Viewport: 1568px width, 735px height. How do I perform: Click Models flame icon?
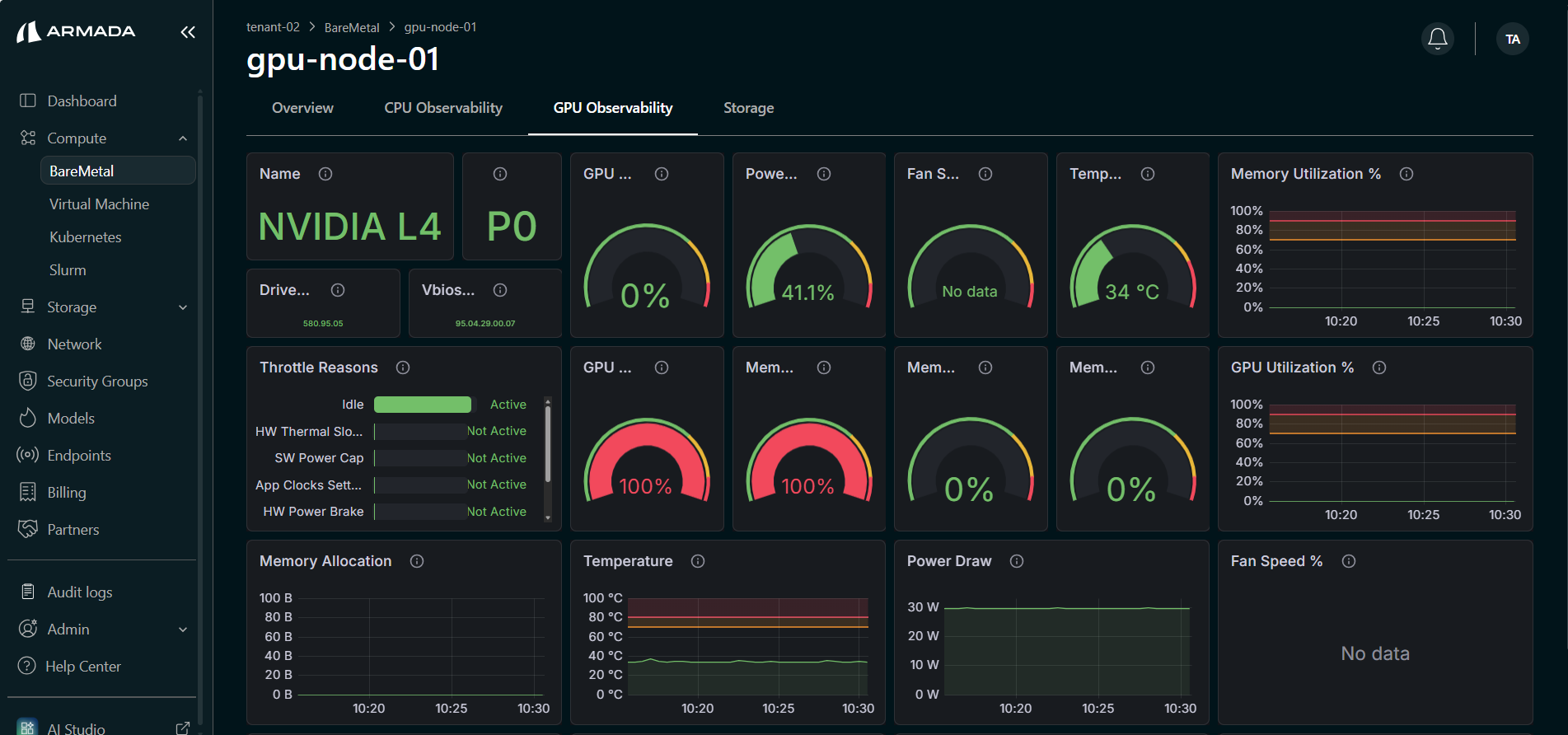coord(28,418)
